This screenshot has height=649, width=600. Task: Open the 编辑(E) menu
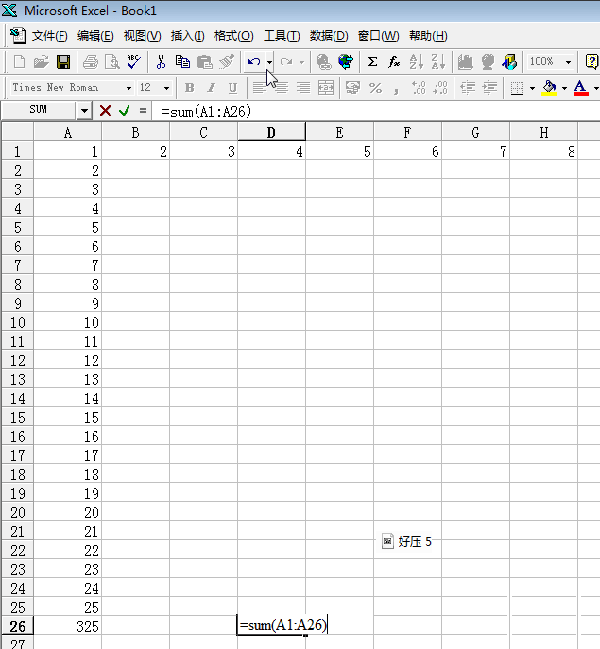[x=95, y=36]
